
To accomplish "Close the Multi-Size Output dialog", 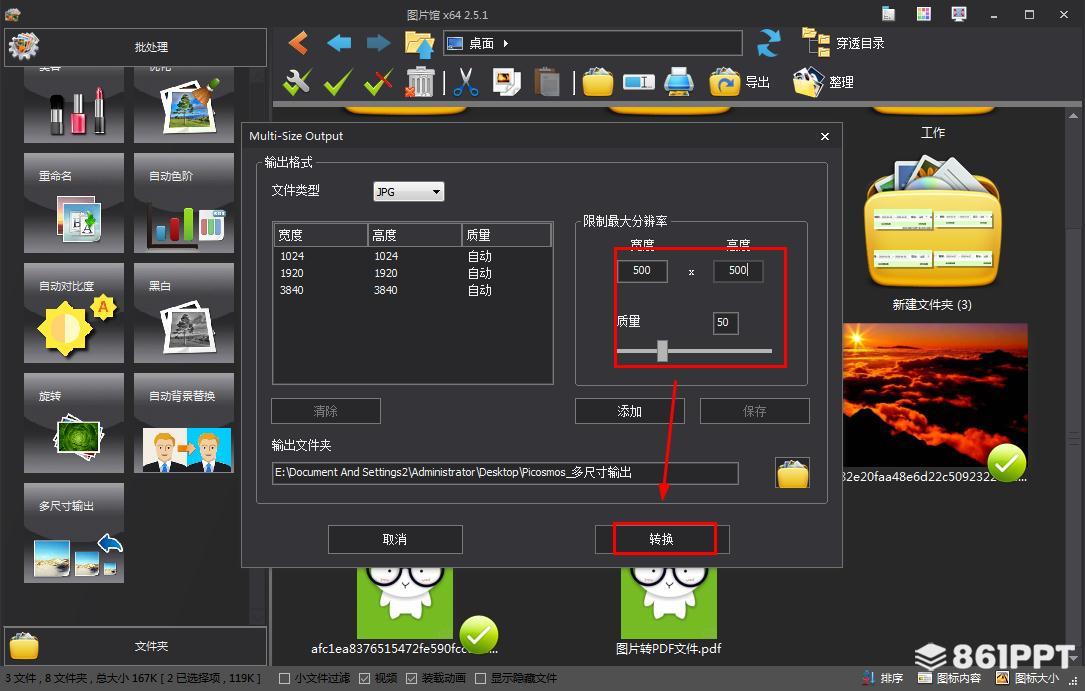I will (825, 136).
